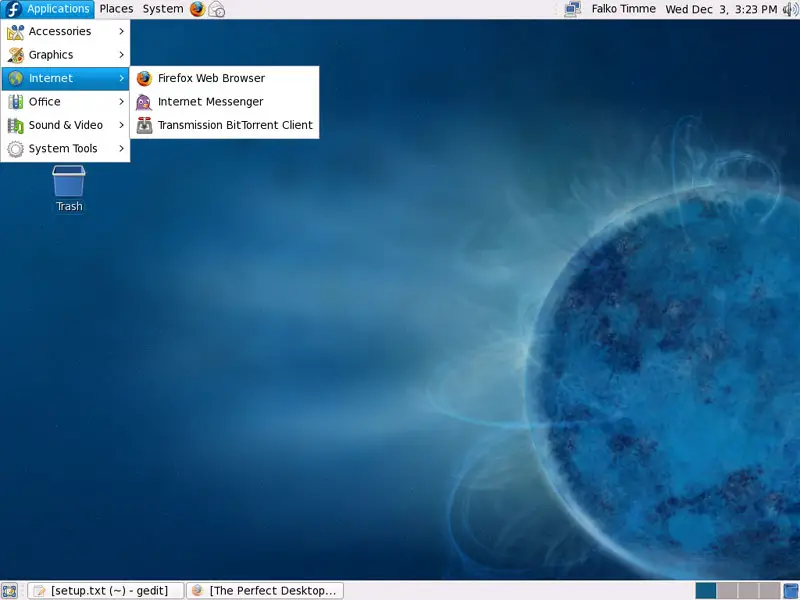Screen dimensions: 800x600
Task: Launch Firefox Web Browser
Action: [224, 79]
